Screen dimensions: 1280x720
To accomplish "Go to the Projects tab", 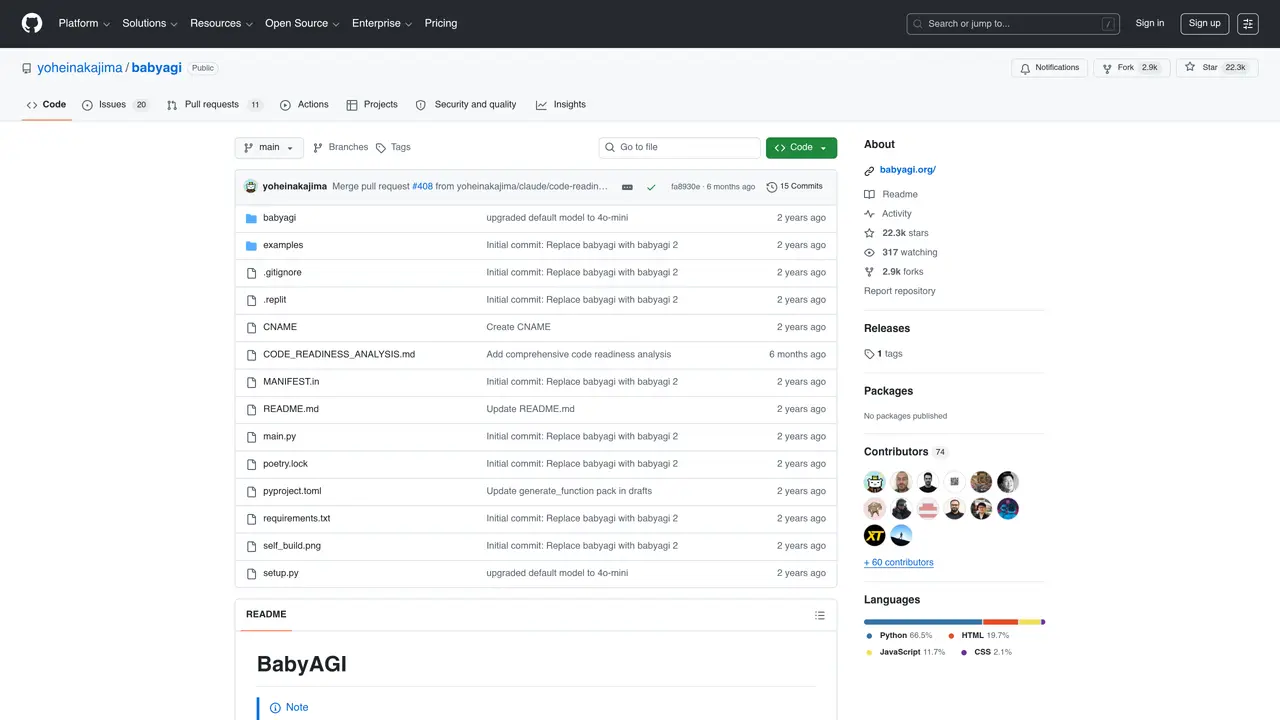I will (372, 105).
